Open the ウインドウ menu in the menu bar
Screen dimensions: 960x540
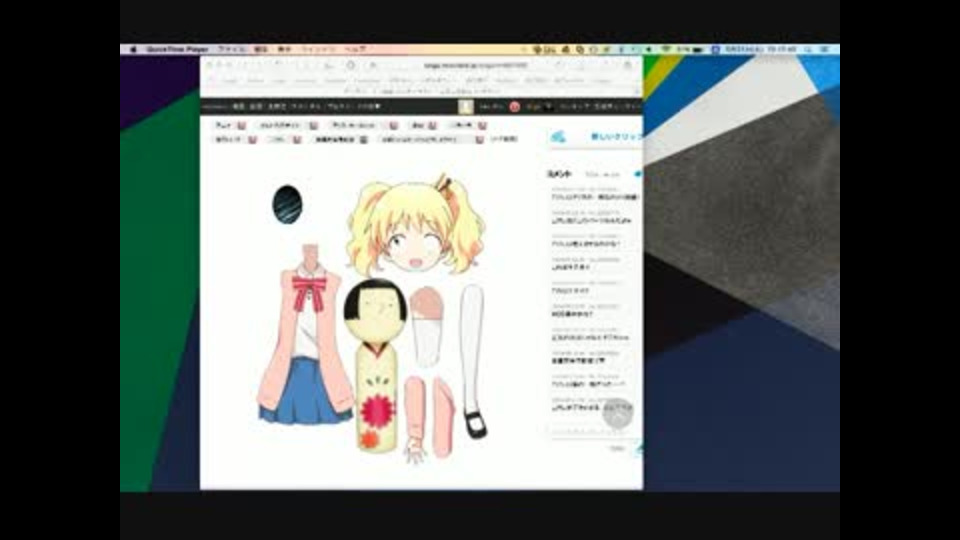pos(318,49)
